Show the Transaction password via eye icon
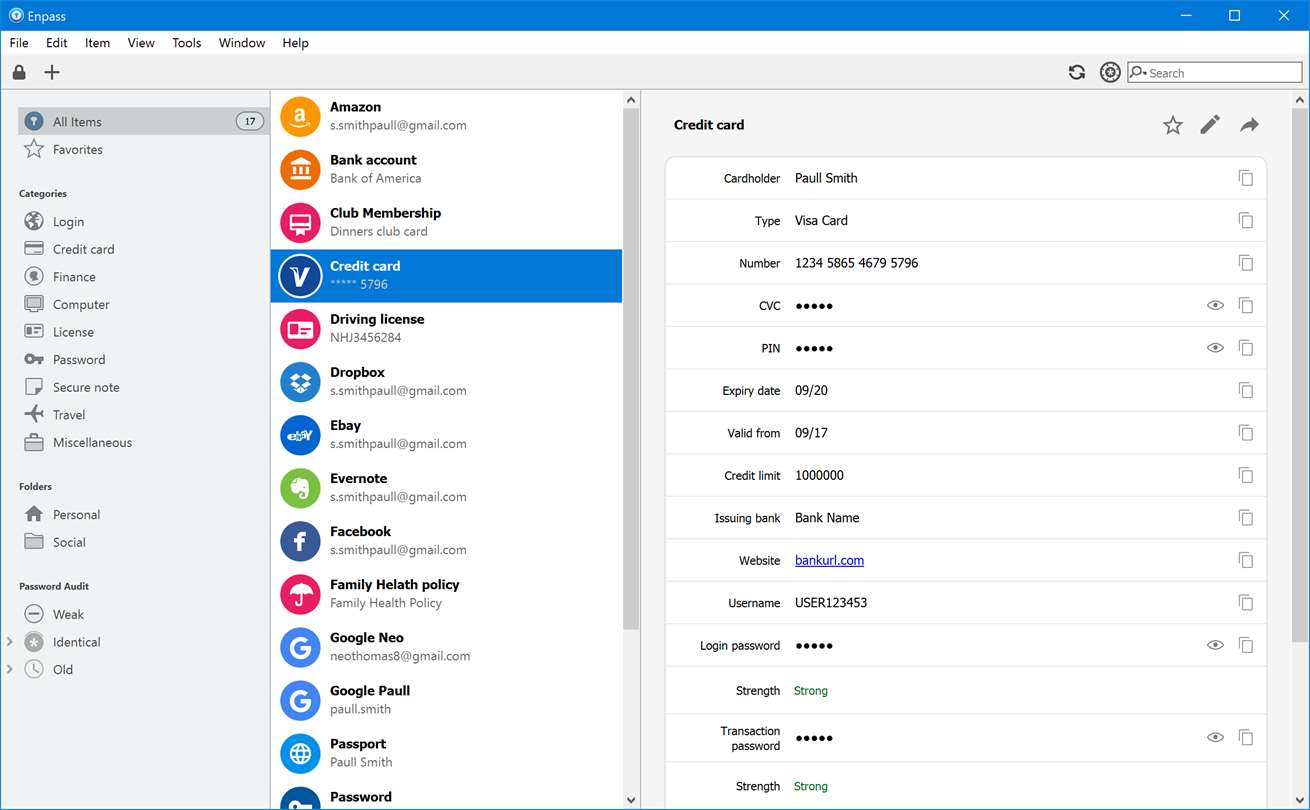1310x810 pixels. [x=1215, y=737]
